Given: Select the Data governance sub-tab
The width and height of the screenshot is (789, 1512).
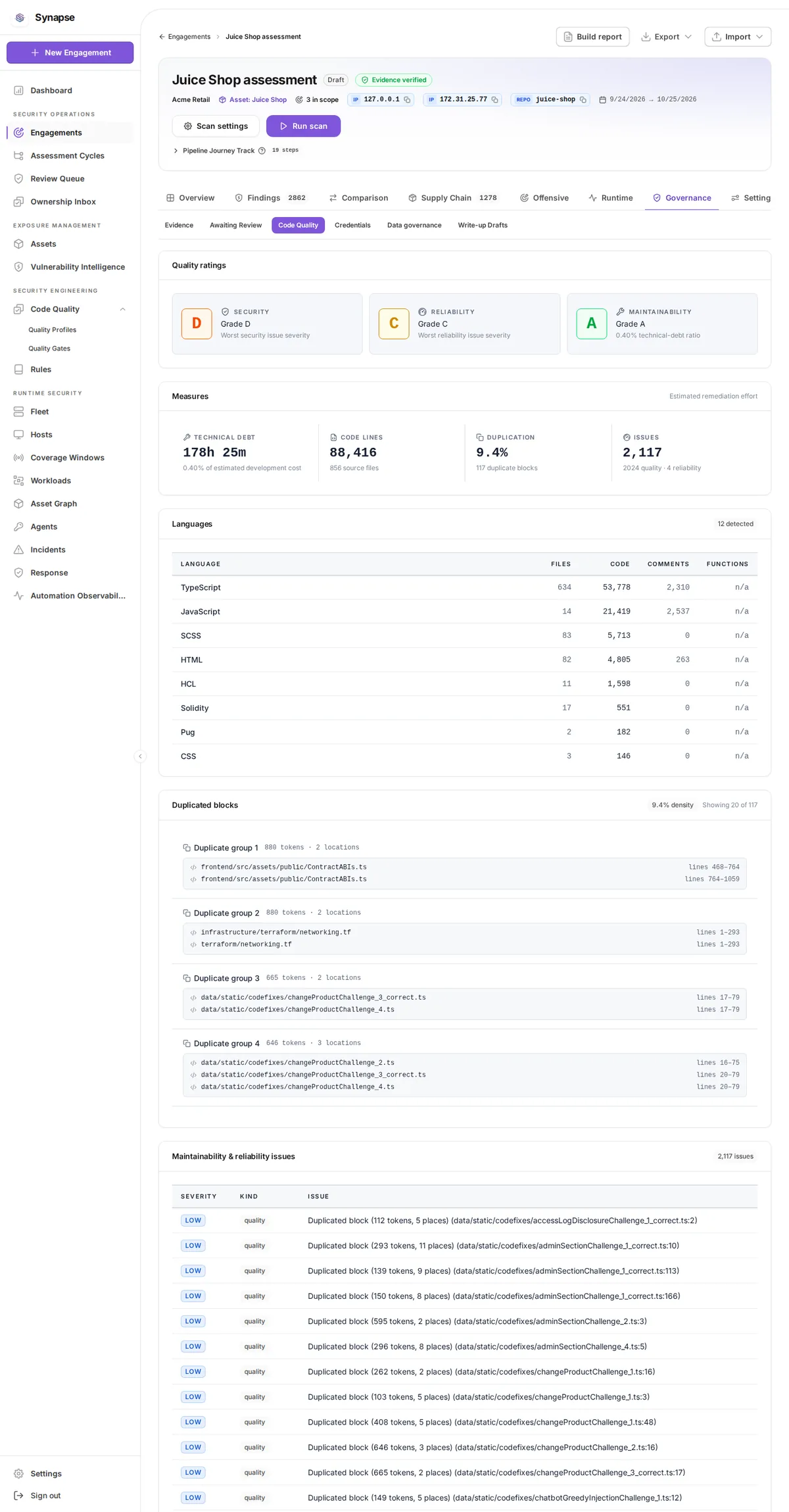Looking at the screenshot, I should tap(414, 226).
